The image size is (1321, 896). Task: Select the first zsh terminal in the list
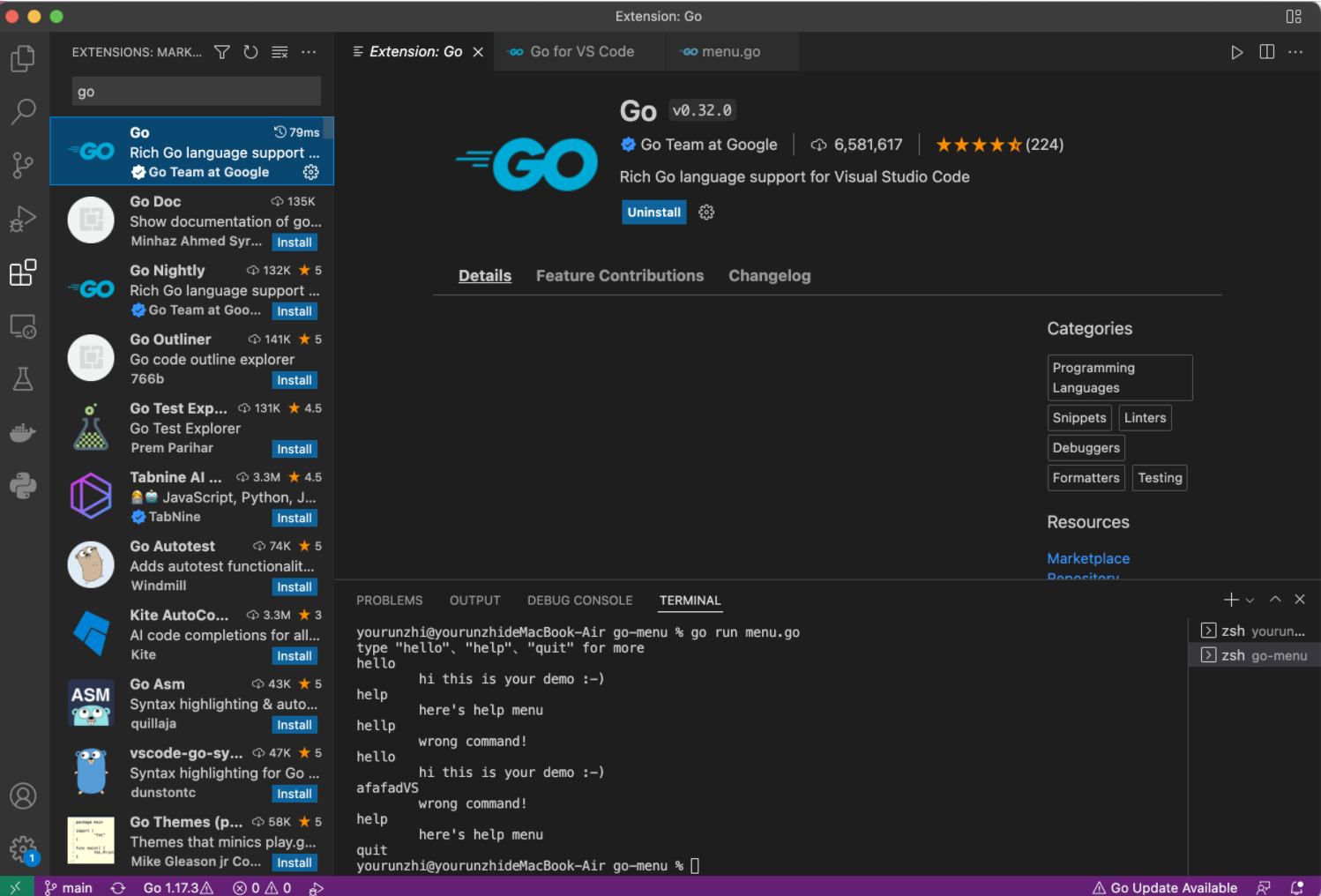(x=1254, y=631)
